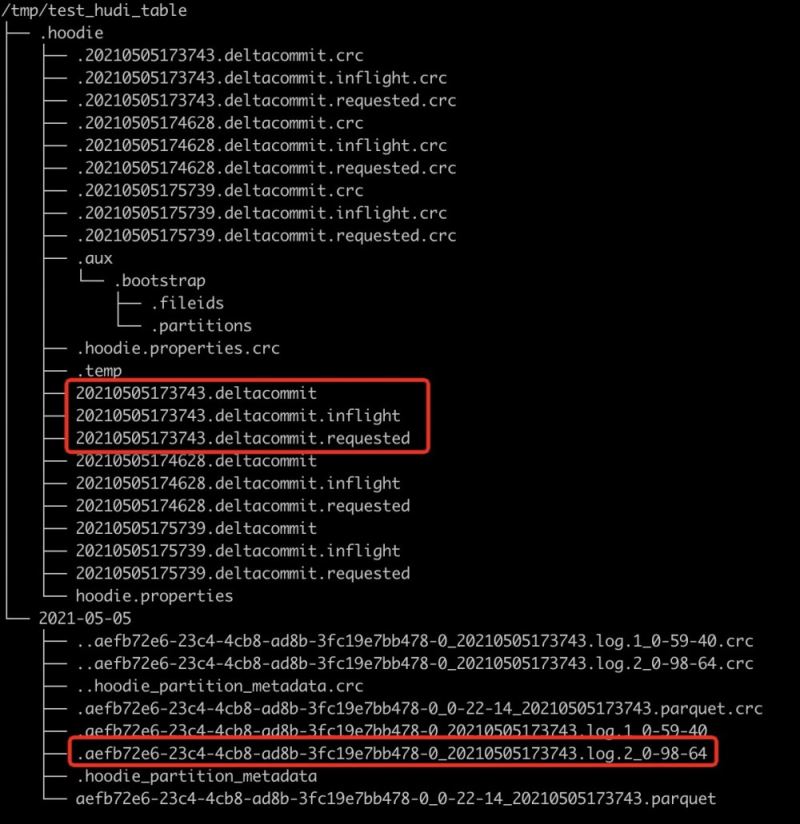Click the .bootstrap subfolder
This screenshot has width=800, height=824.
pyautogui.click(x=160, y=281)
